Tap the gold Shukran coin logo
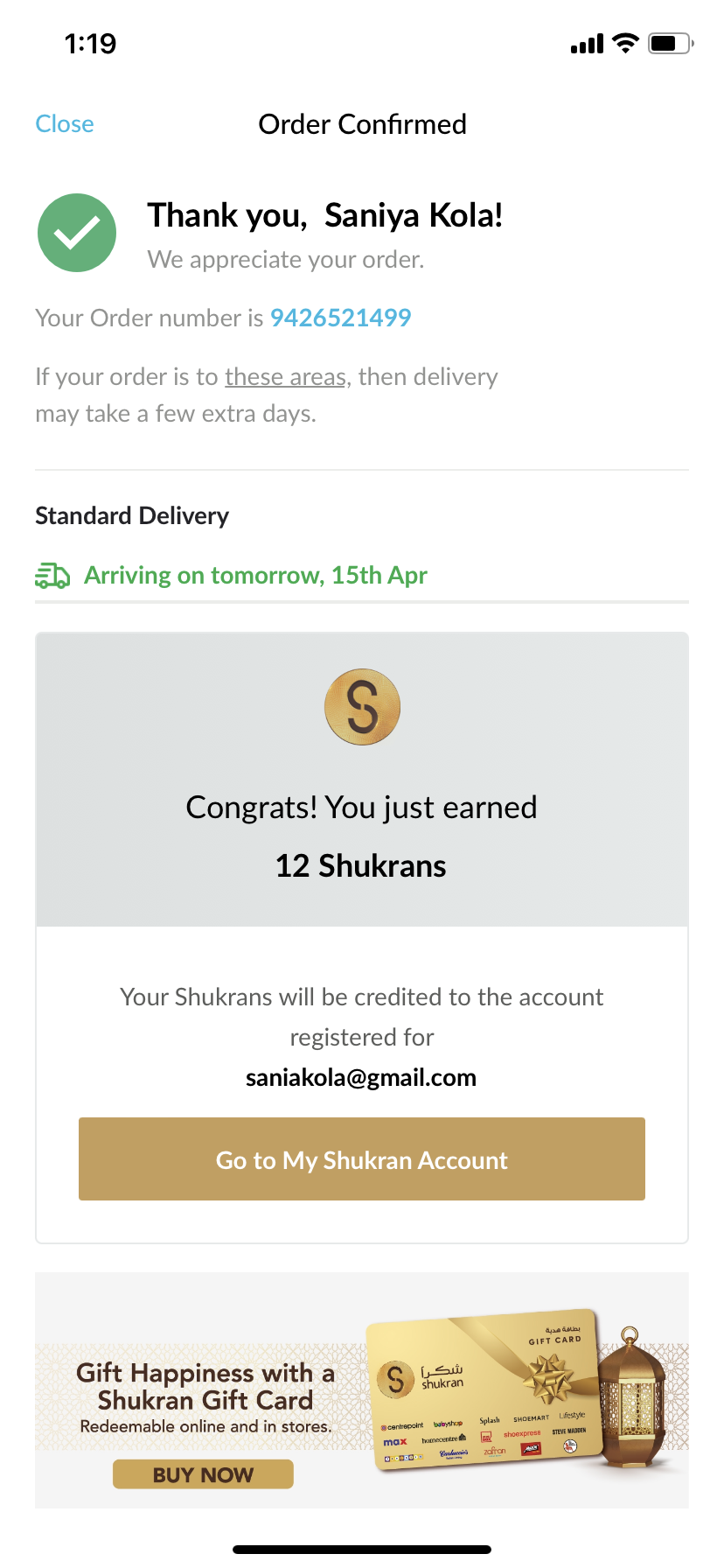This screenshot has width=724, height=1568. pyautogui.click(x=362, y=707)
